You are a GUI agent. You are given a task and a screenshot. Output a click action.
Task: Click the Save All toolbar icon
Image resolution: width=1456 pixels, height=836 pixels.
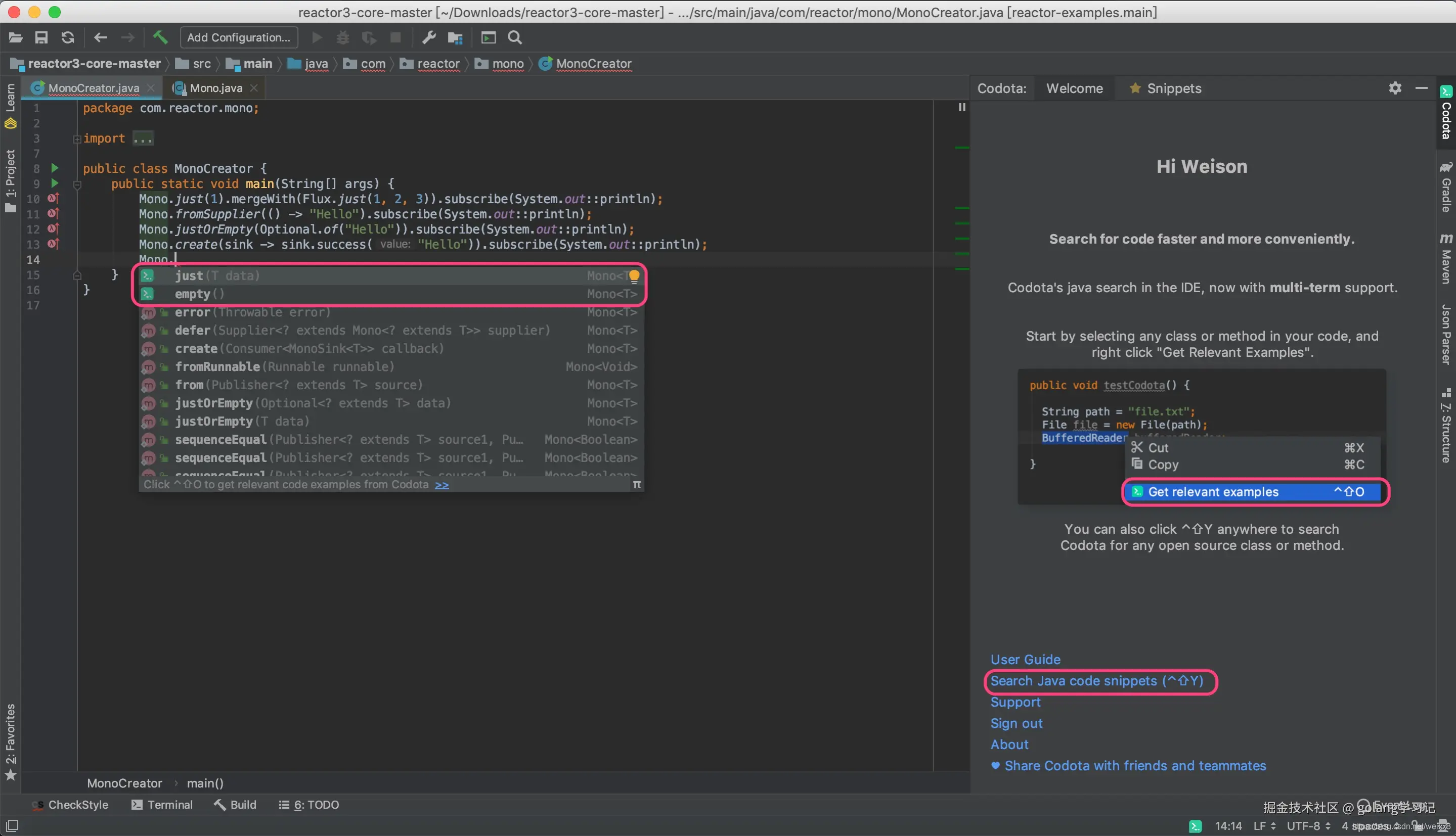pos(41,37)
